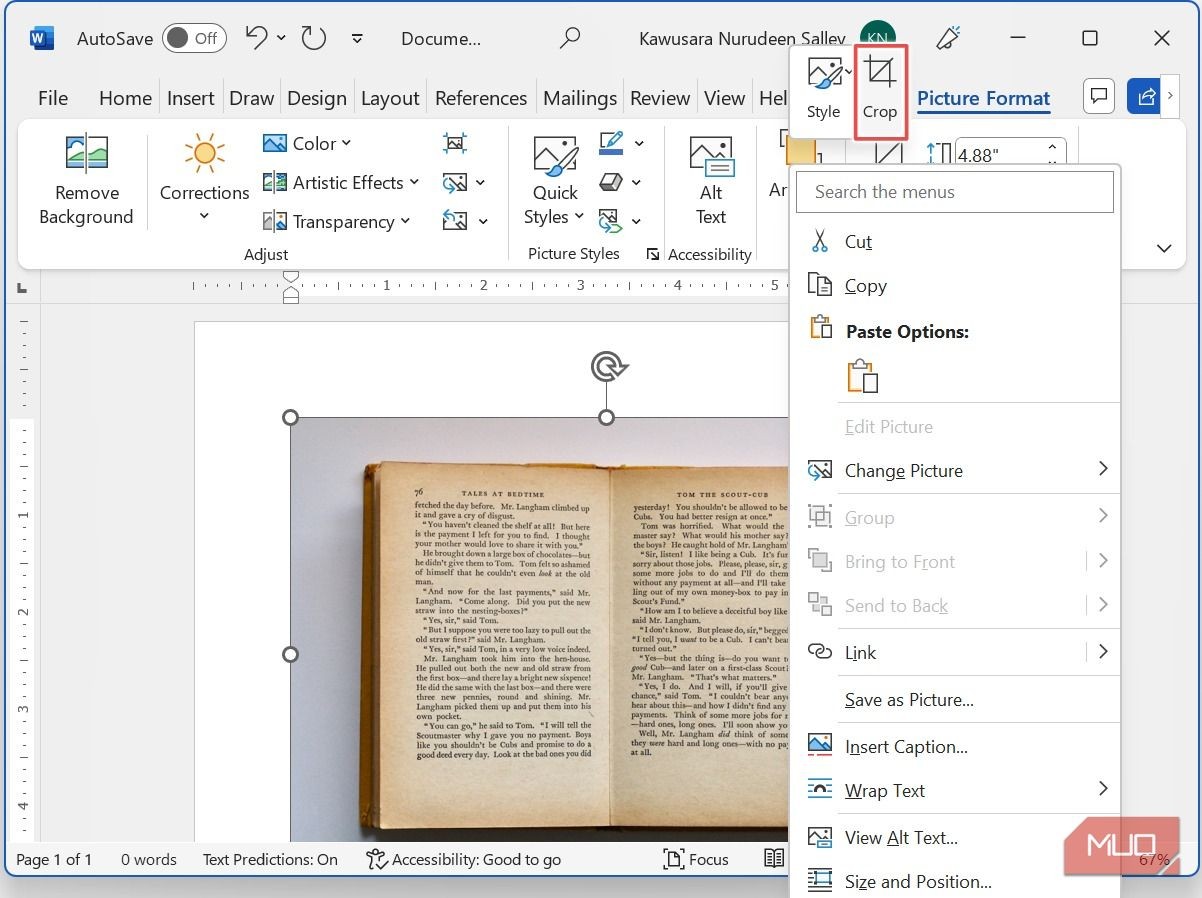
Task: Expand the Quick Styles gallery
Action: pyautogui.click(x=555, y=180)
